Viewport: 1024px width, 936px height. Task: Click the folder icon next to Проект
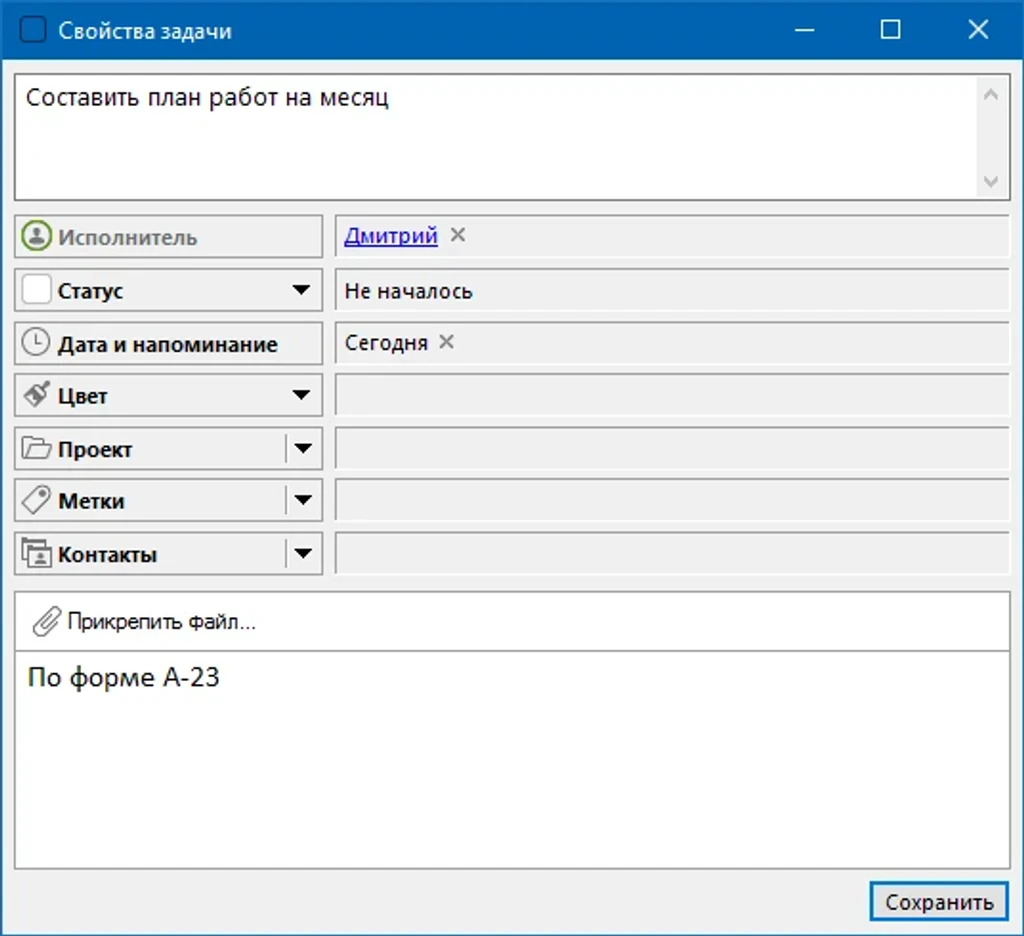pos(36,448)
